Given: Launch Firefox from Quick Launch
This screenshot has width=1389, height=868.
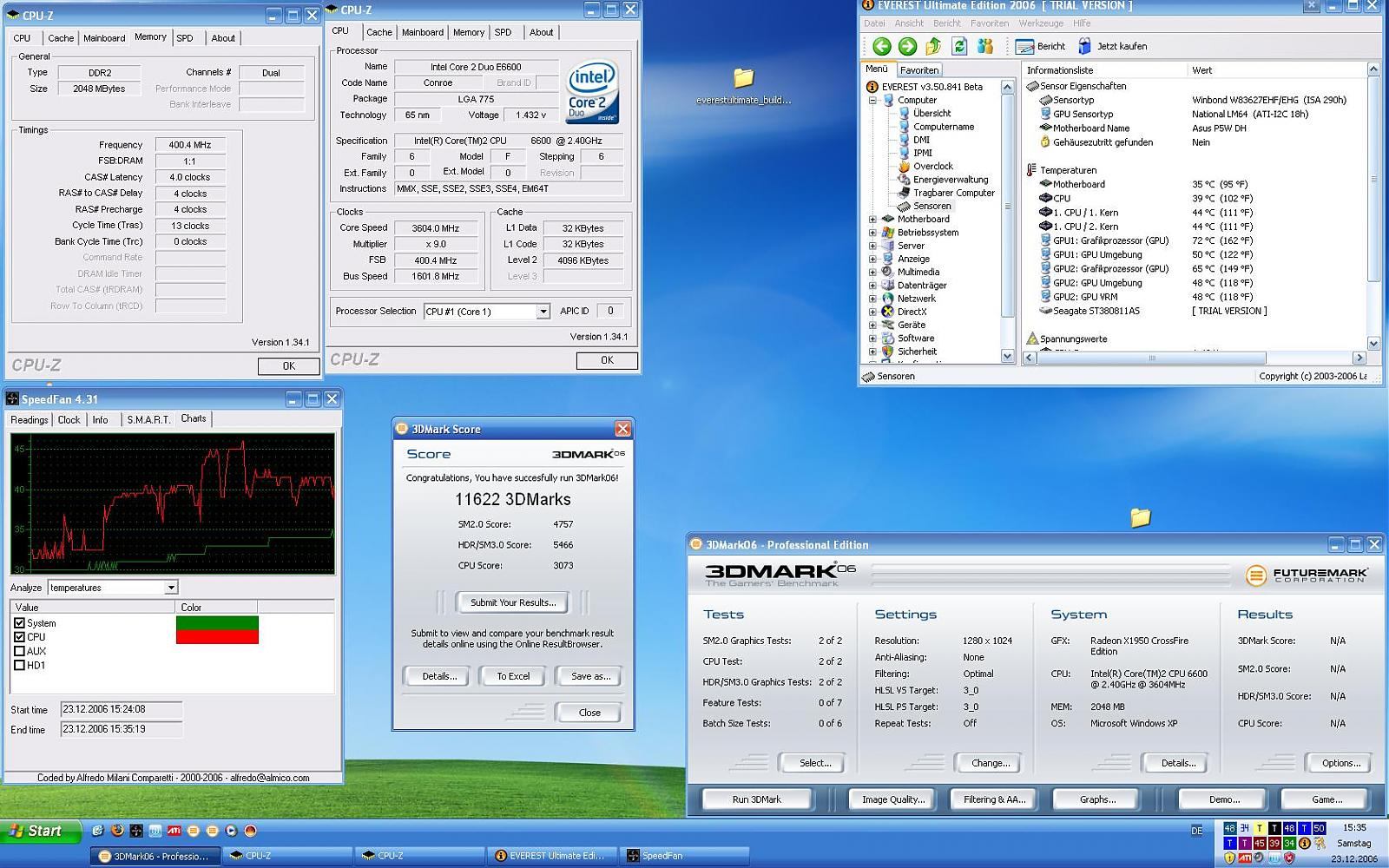Looking at the screenshot, I should 117,831.
